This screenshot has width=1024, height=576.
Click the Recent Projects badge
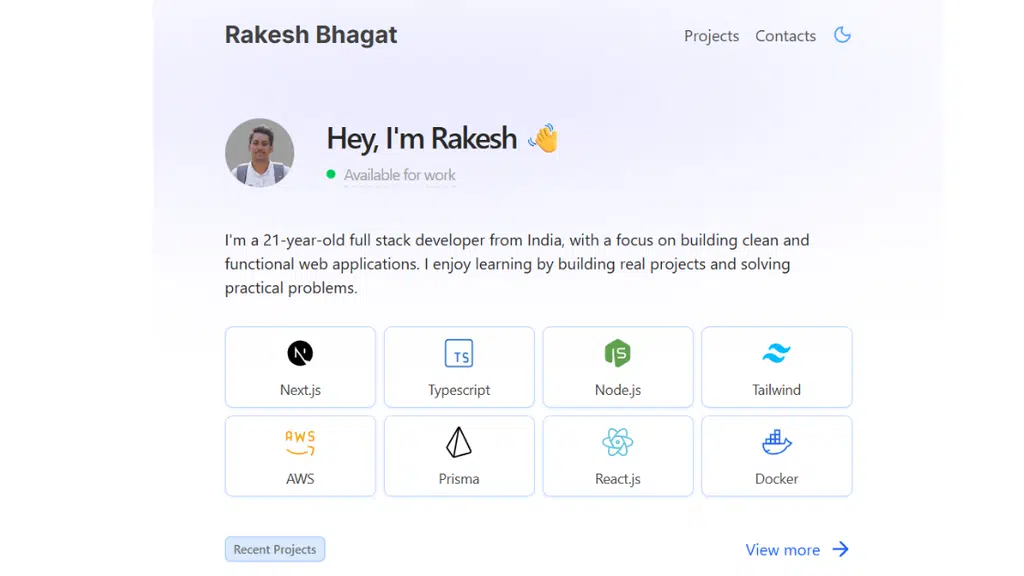275,549
